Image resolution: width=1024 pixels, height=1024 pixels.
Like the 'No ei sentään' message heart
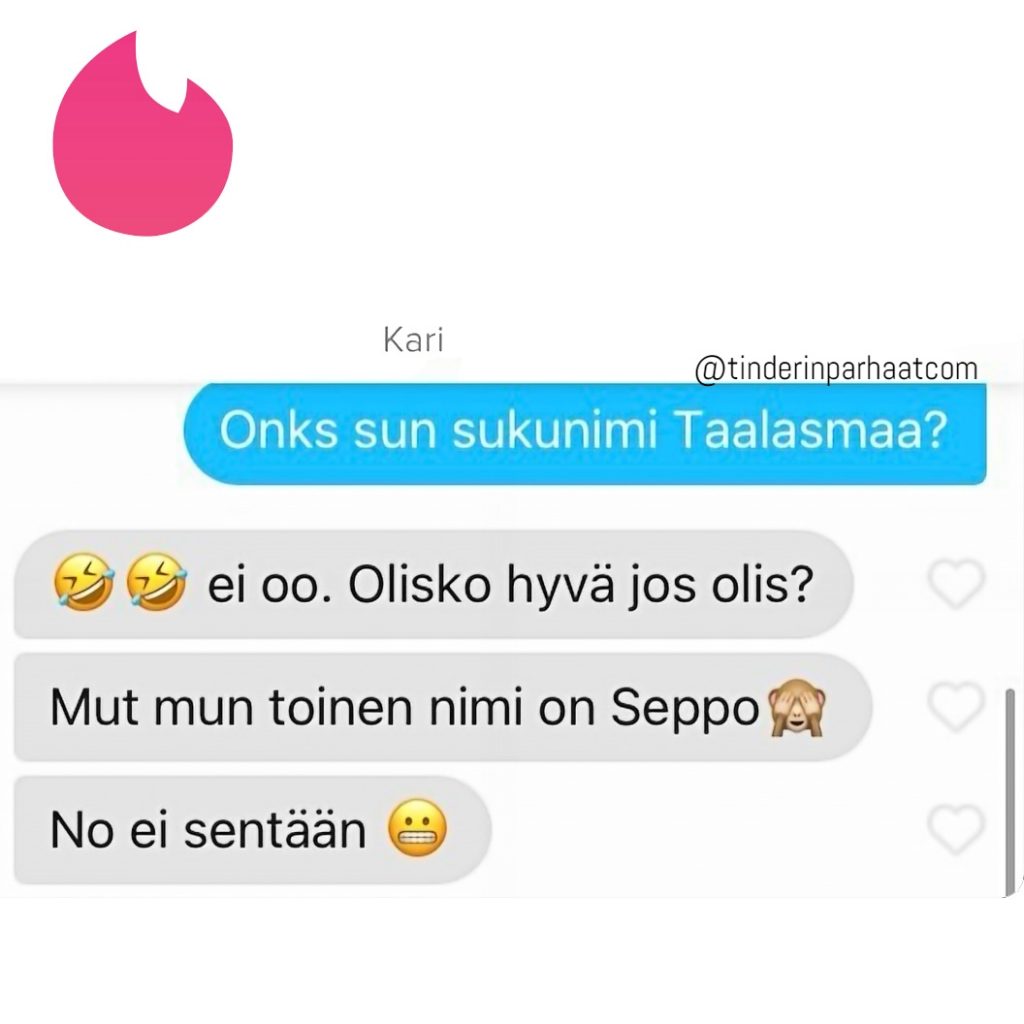956,830
